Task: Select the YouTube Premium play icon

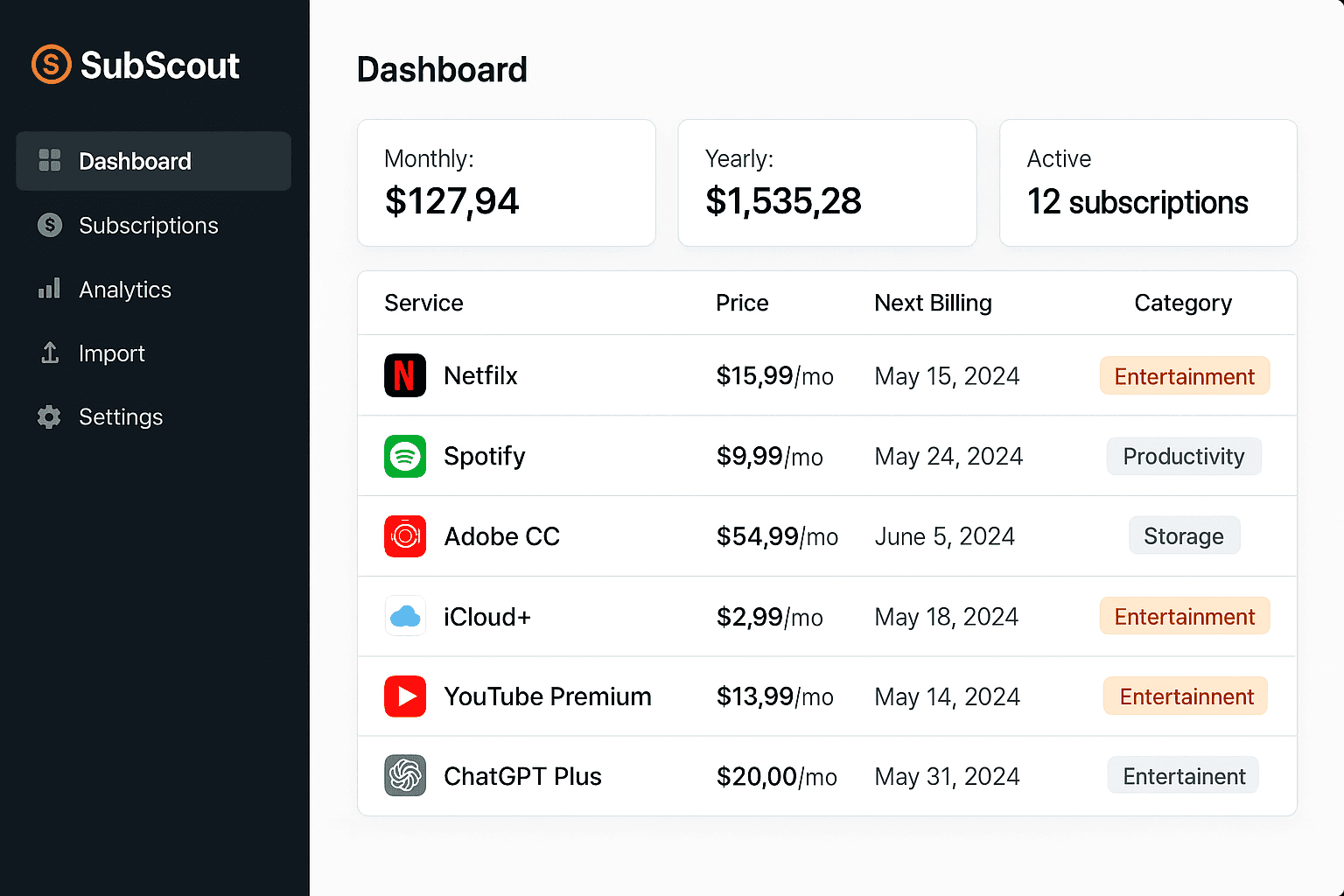Action: click(405, 696)
